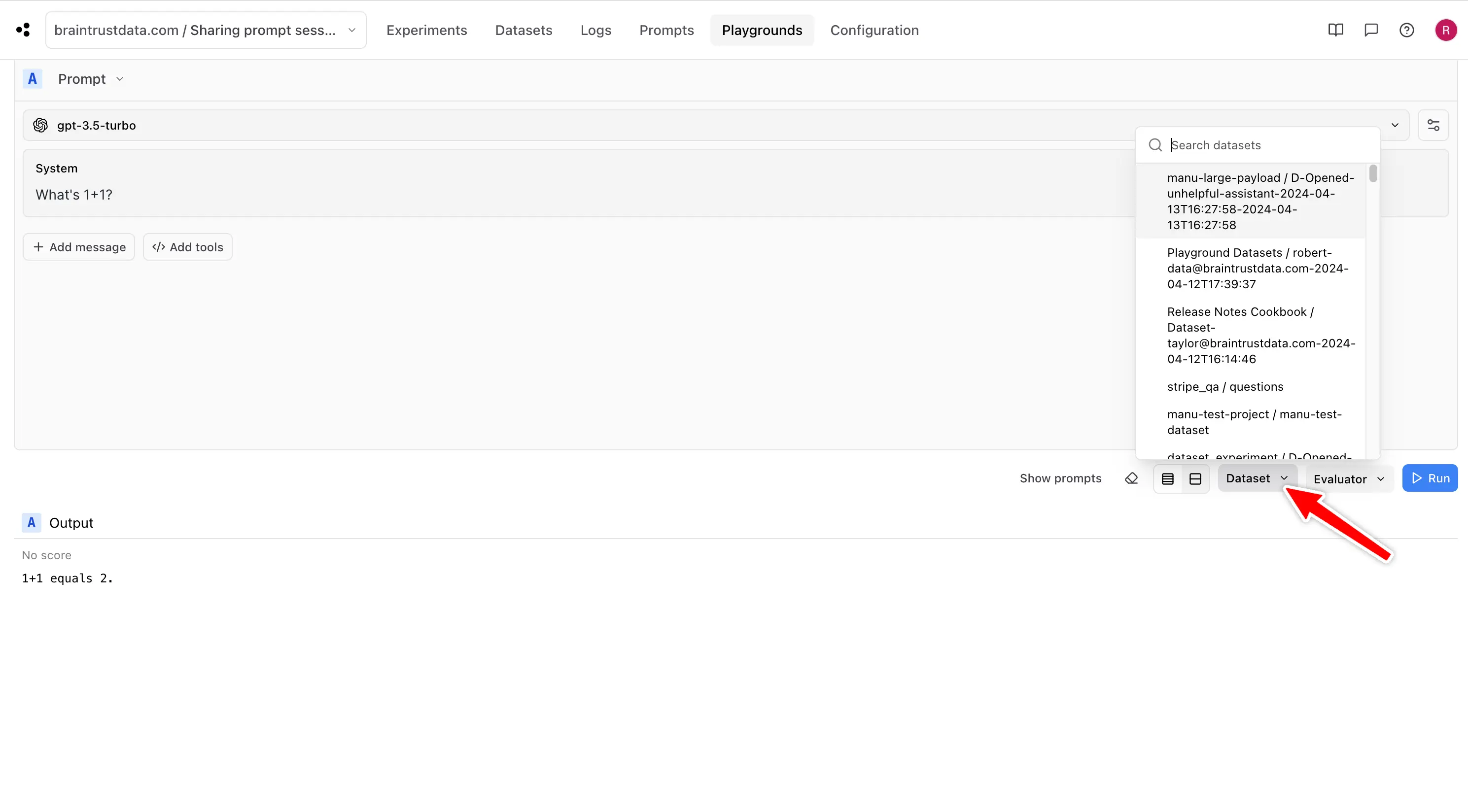Open the project switcher dropdown near breadcrumb
Viewport: 1468px width, 812px height.
point(351,30)
